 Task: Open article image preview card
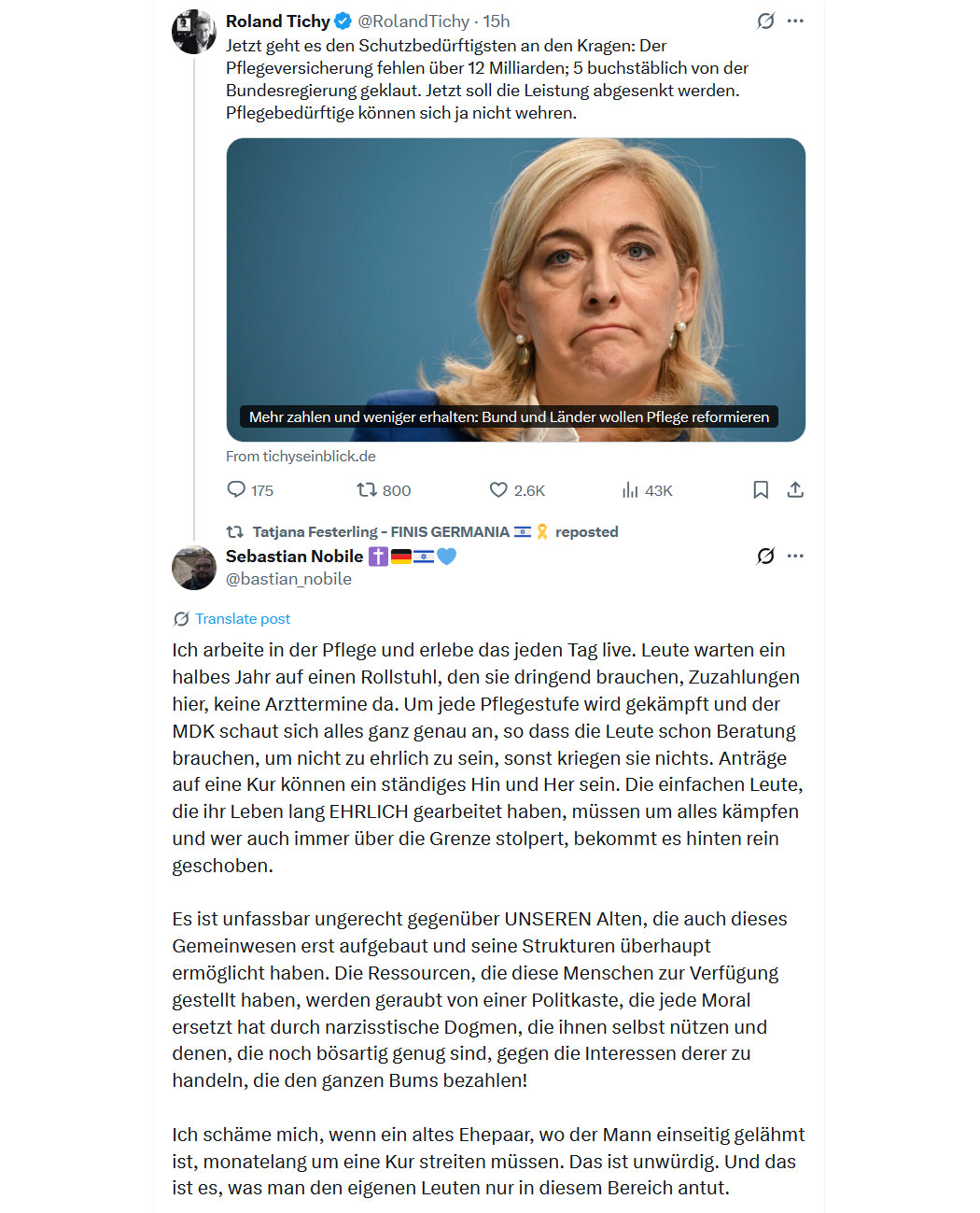[515, 289]
